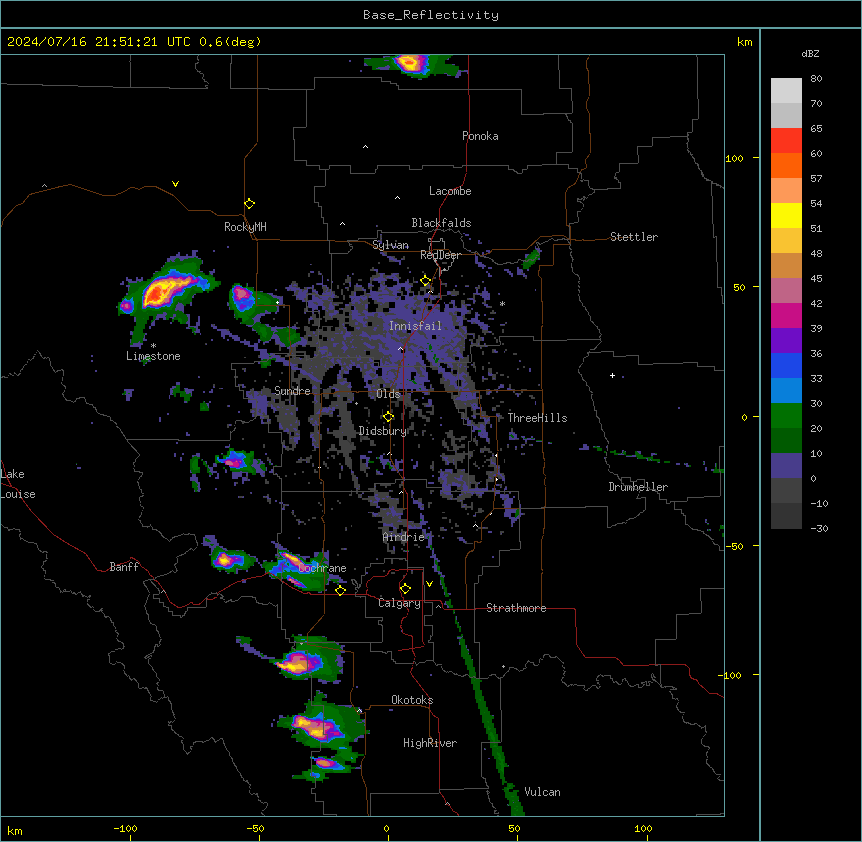Click the Lacombe city label
Image resolution: width=862 pixels, height=842 pixels.
coord(450,191)
